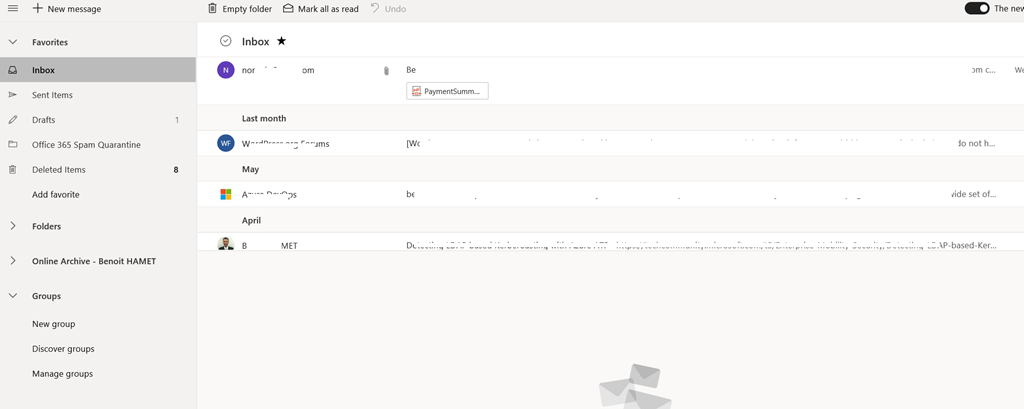Select the Inbox folder in Favorites
This screenshot has width=1024, height=409.
point(98,70)
